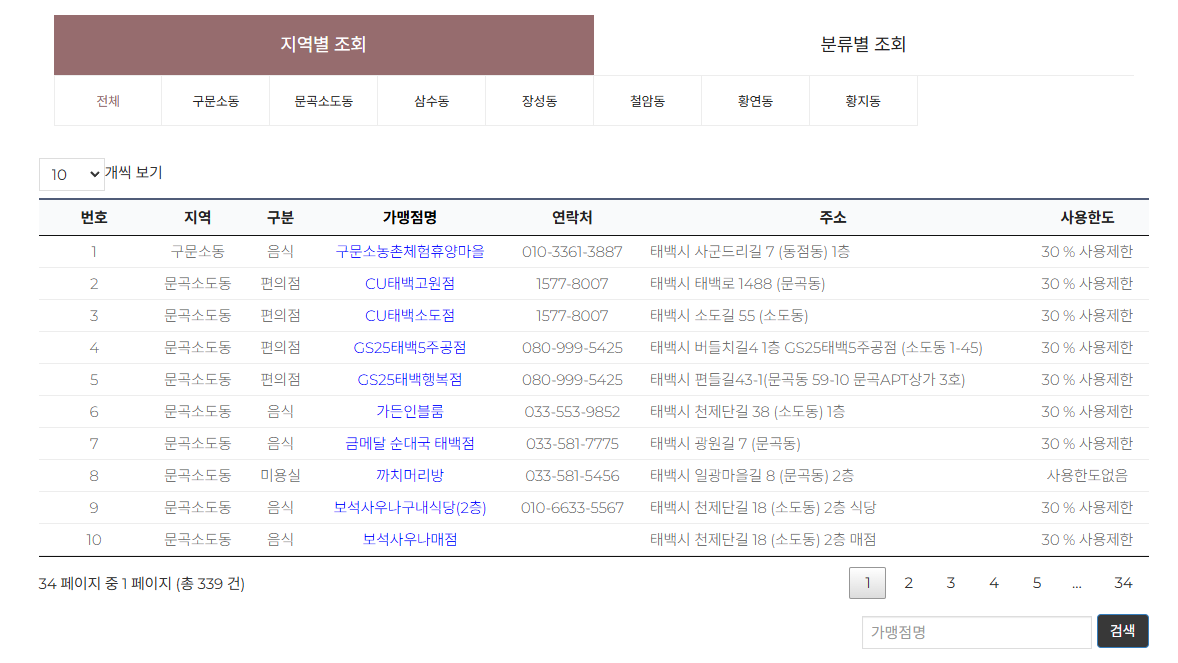Sort by 사용한도 column header
Viewport: 1178px width, 663px height.
pyautogui.click(x=1086, y=218)
